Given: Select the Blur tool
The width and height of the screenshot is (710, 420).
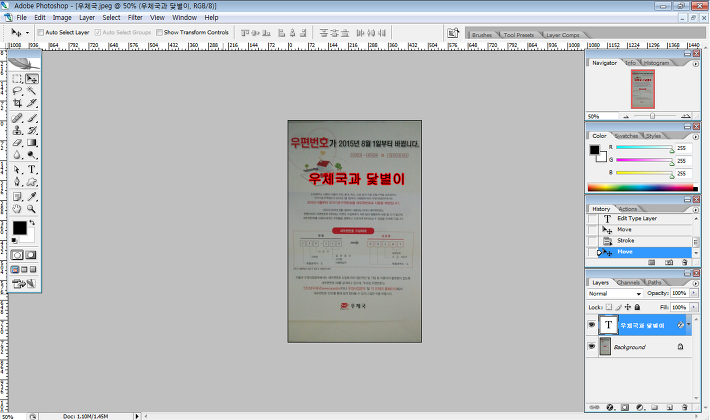Looking at the screenshot, I should [17, 155].
